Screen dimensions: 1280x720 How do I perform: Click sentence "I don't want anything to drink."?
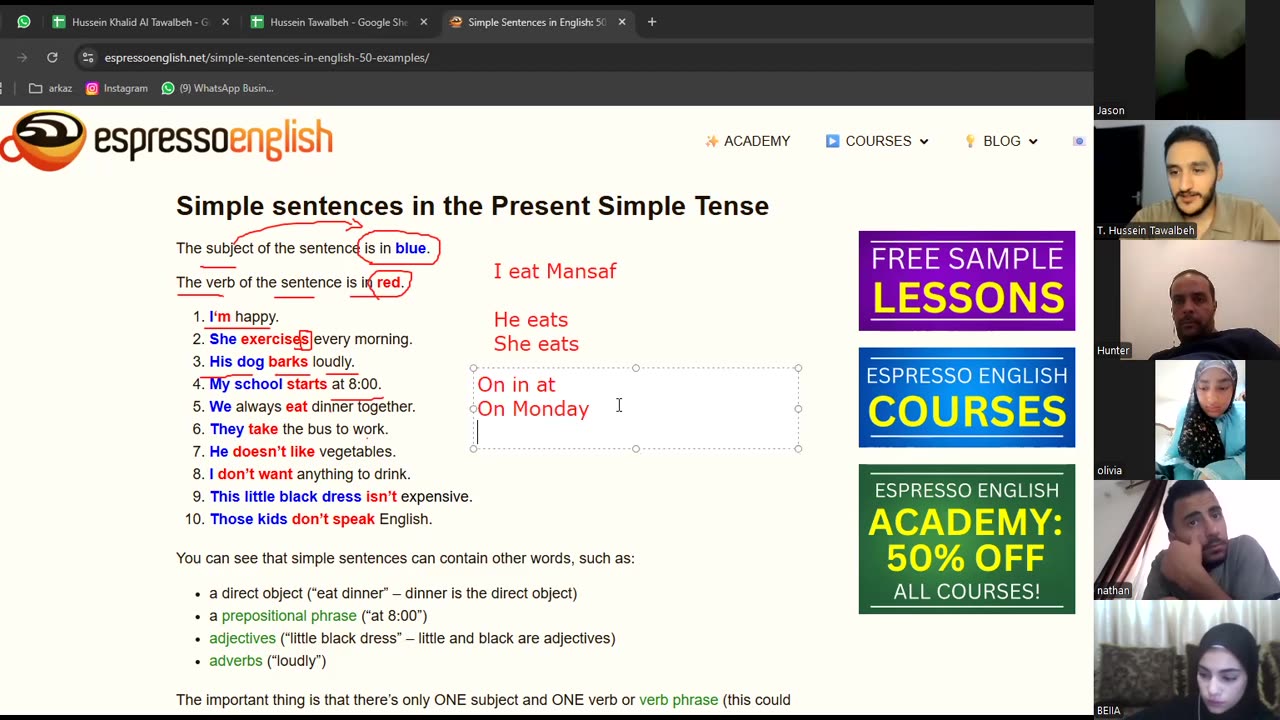point(310,474)
